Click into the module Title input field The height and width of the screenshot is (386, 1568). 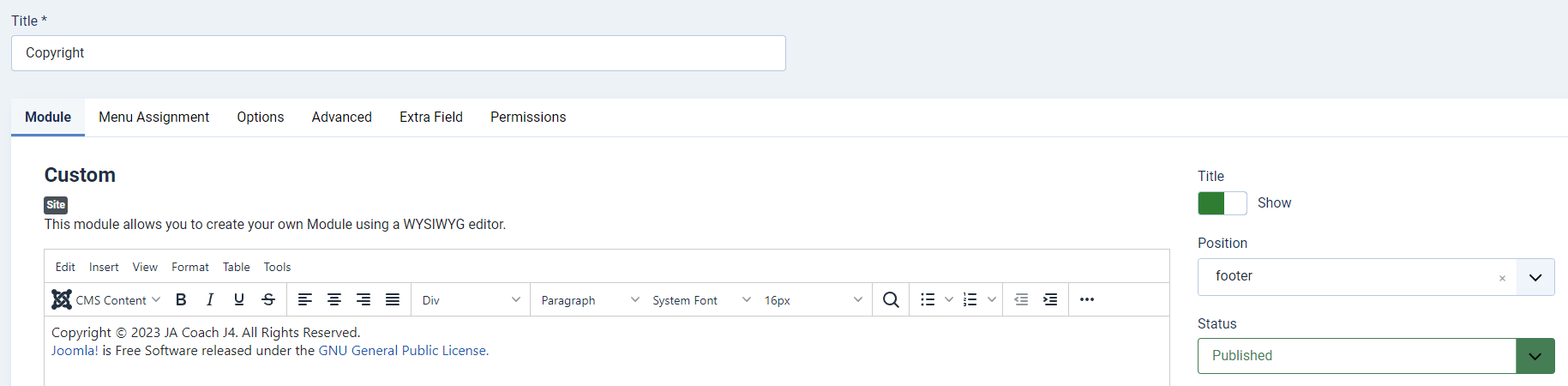pos(398,53)
